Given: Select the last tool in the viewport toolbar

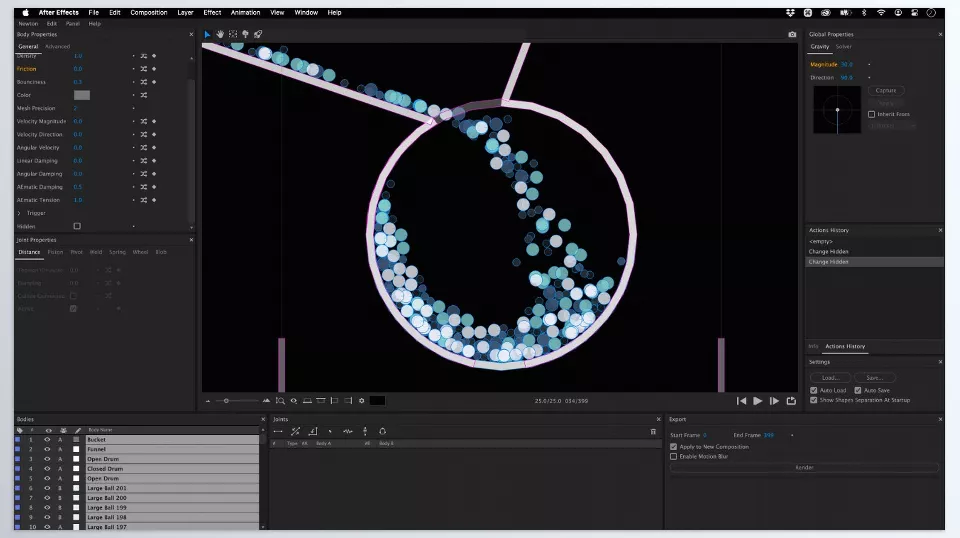Looking at the screenshot, I should 258,34.
